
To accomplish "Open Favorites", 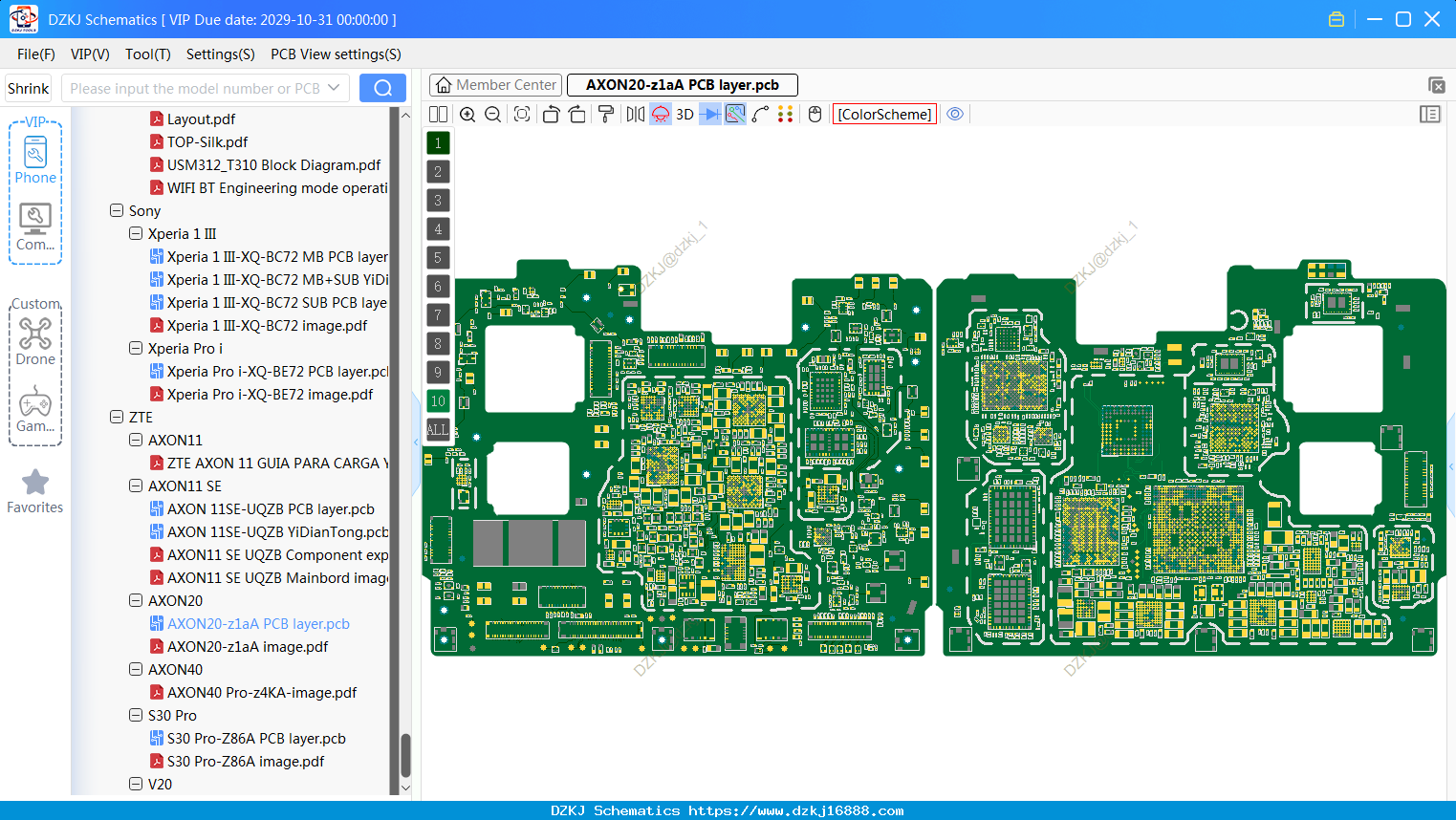I will point(35,491).
